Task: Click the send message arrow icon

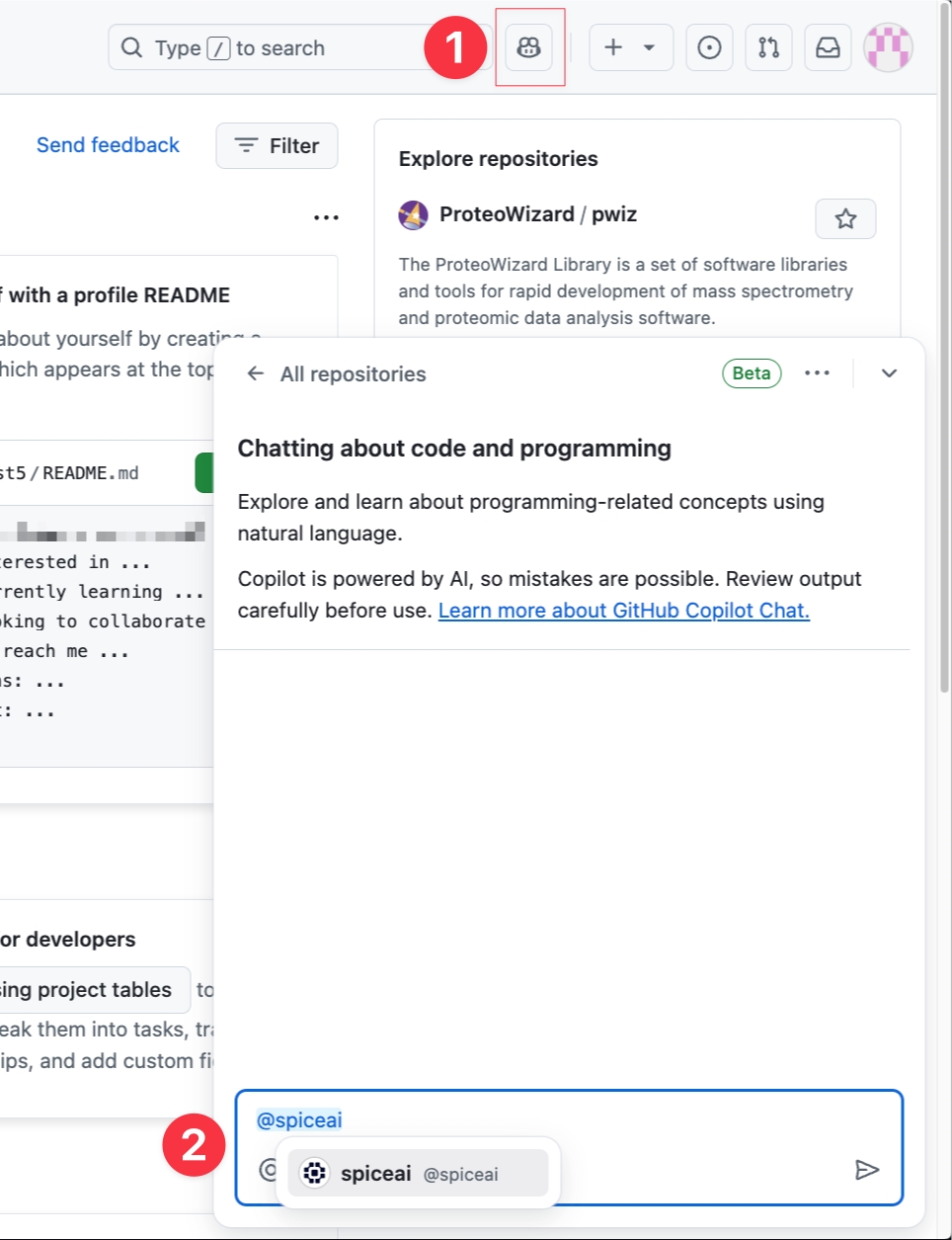Action: (866, 1170)
